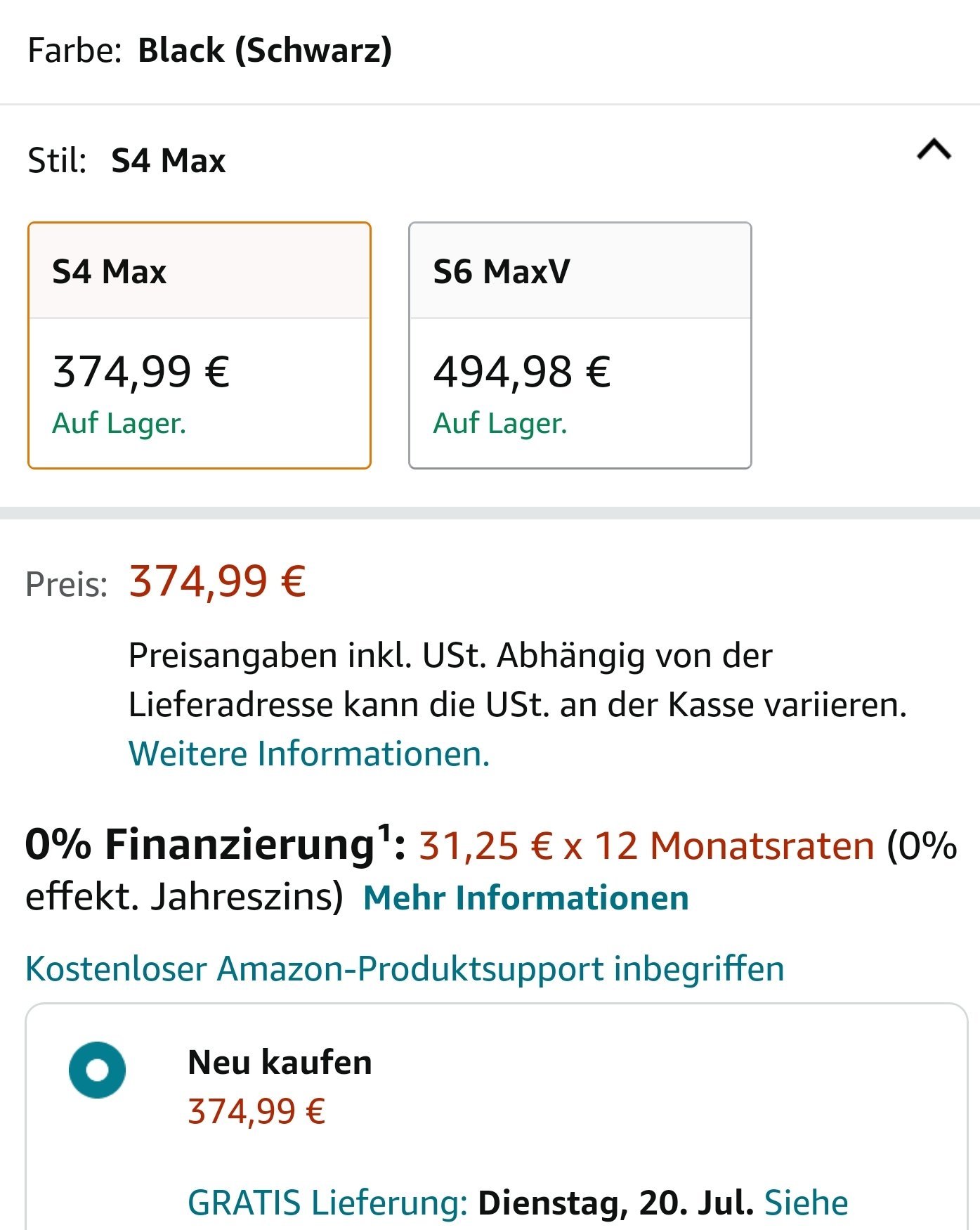The image size is (980, 1230).
Task: Tap the 0% Finanzierung heading
Action: (215, 844)
